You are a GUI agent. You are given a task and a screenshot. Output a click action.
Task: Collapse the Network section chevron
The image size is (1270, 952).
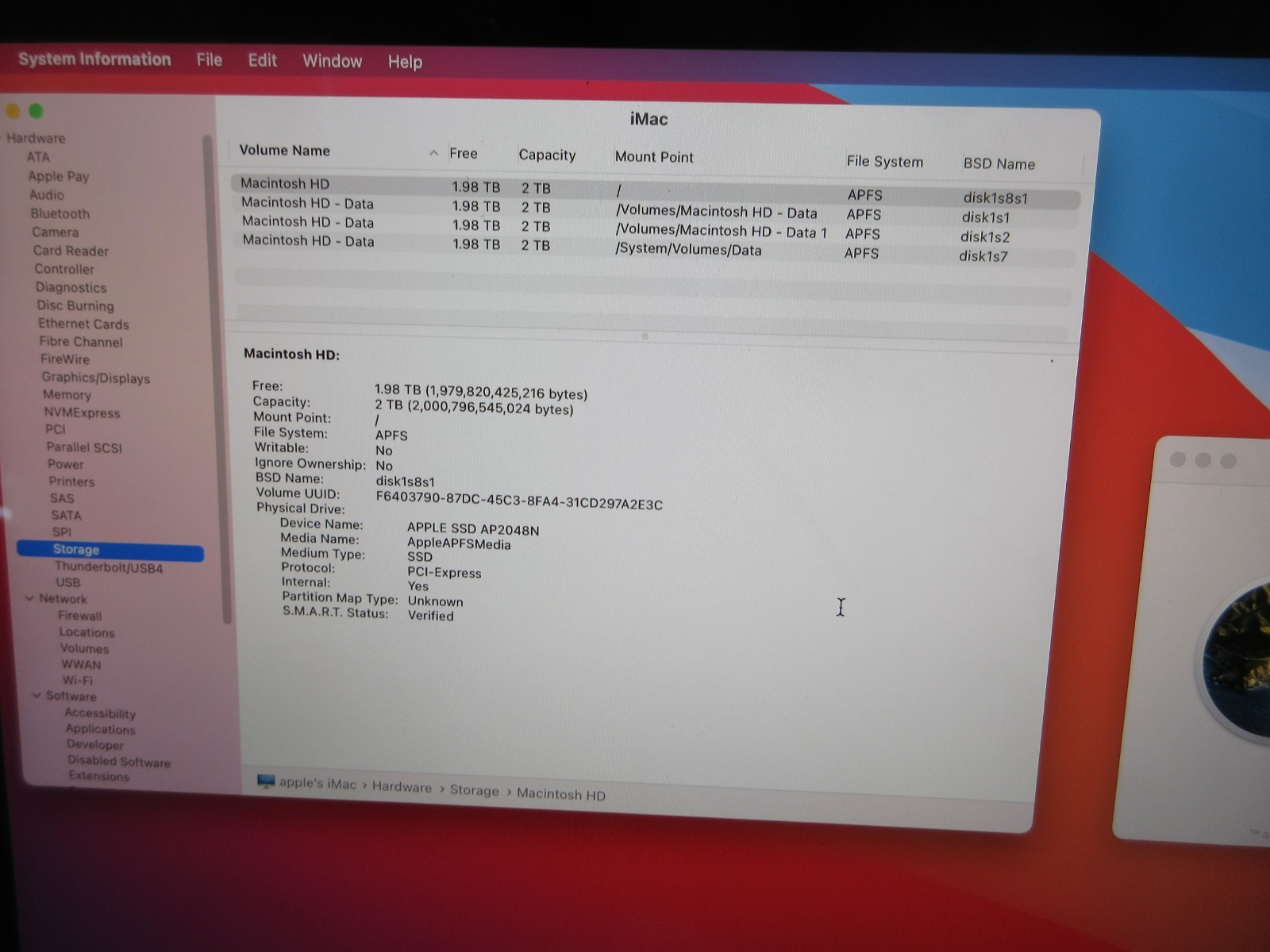pyautogui.click(x=29, y=598)
